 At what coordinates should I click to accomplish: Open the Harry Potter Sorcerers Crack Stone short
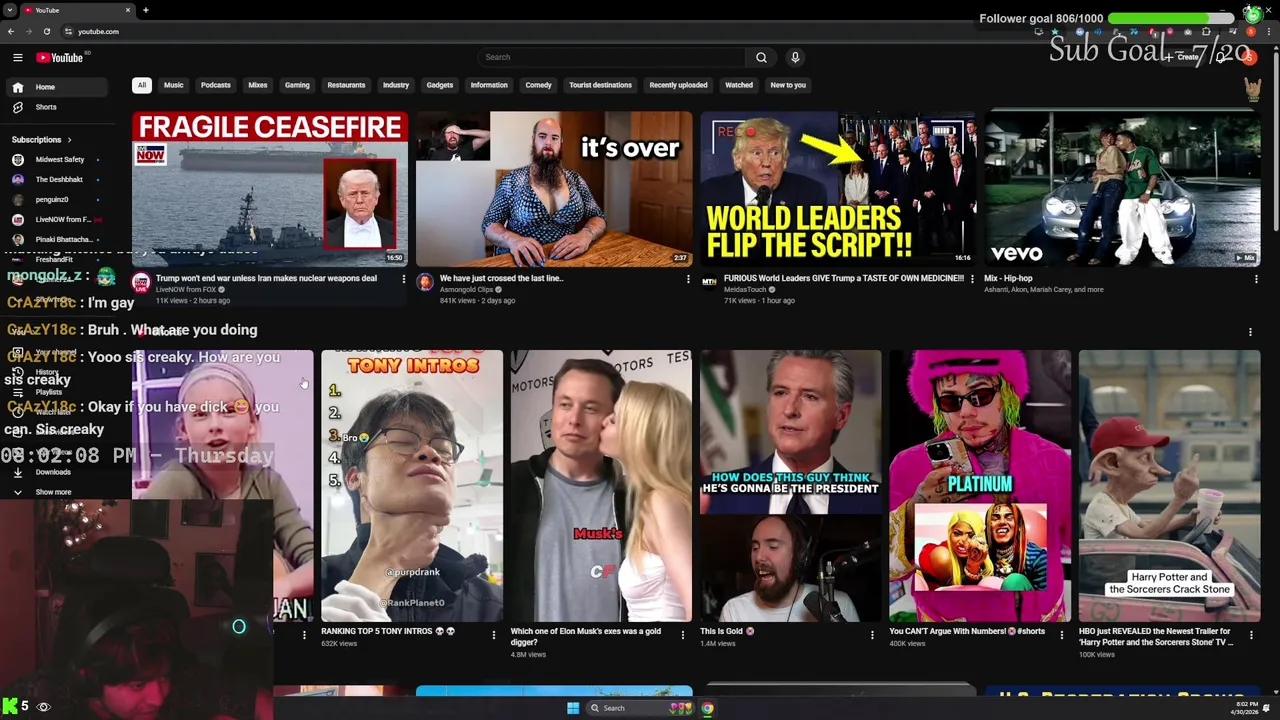[1169, 486]
